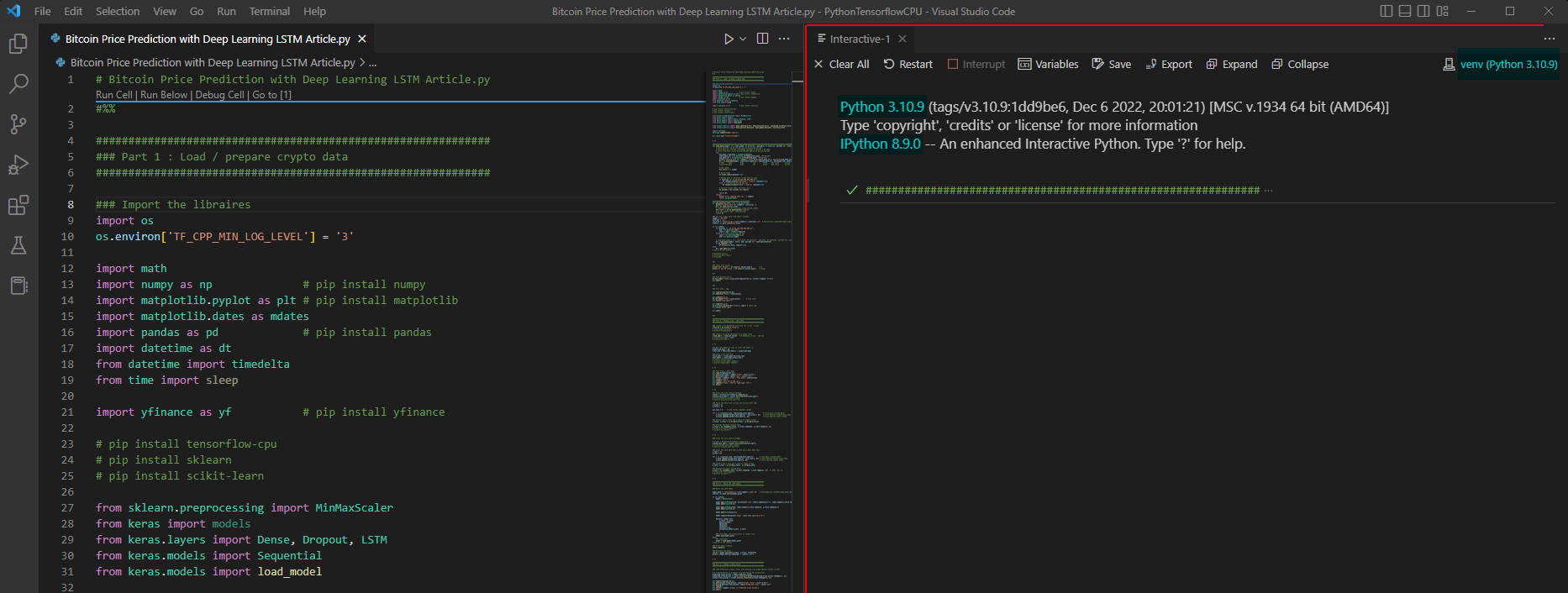The width and height of the screenshot is (1568, 593).
Task: Click 'import pandas as pd' line
Action: point(157,332)
